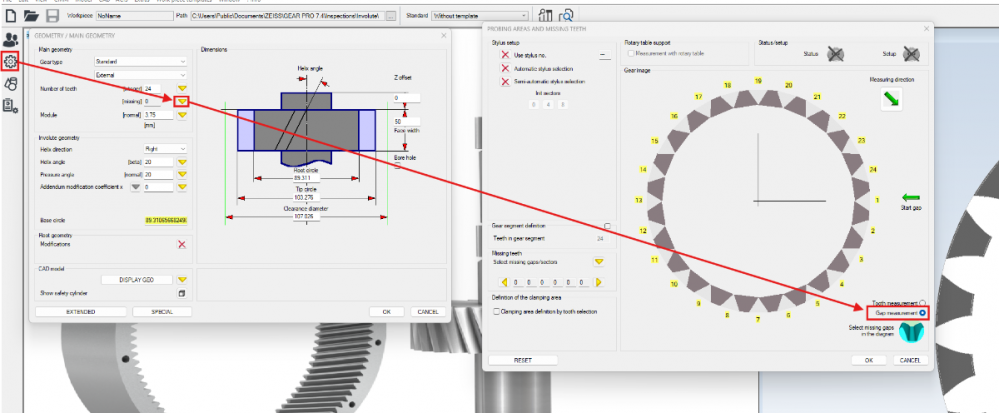Check Clamping area definition by tooth selection
Image resolution: width=999 pixels, height=413 pixels.
[x=497, y=311]
